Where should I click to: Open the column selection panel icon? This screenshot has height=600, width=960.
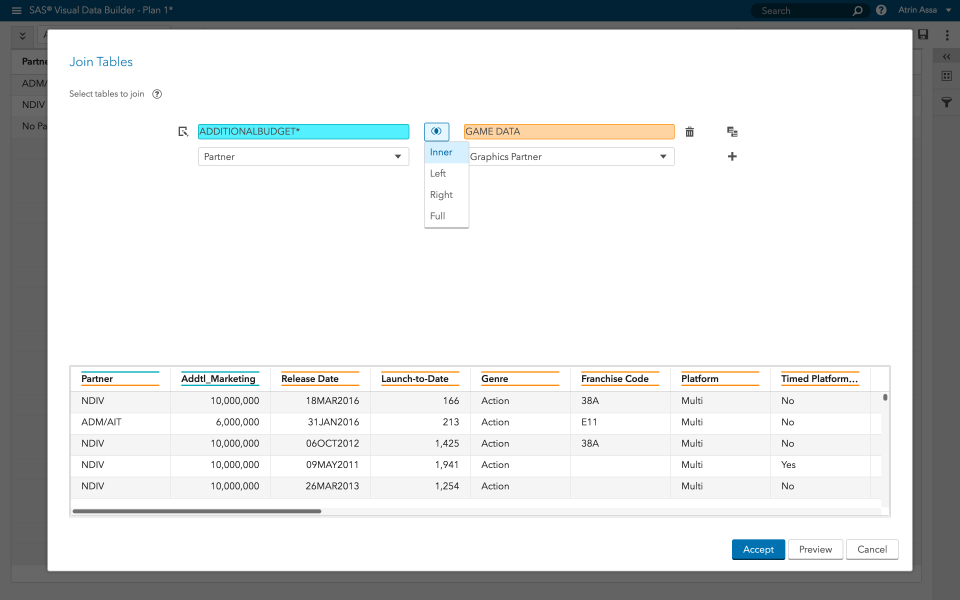pos(945,76)
